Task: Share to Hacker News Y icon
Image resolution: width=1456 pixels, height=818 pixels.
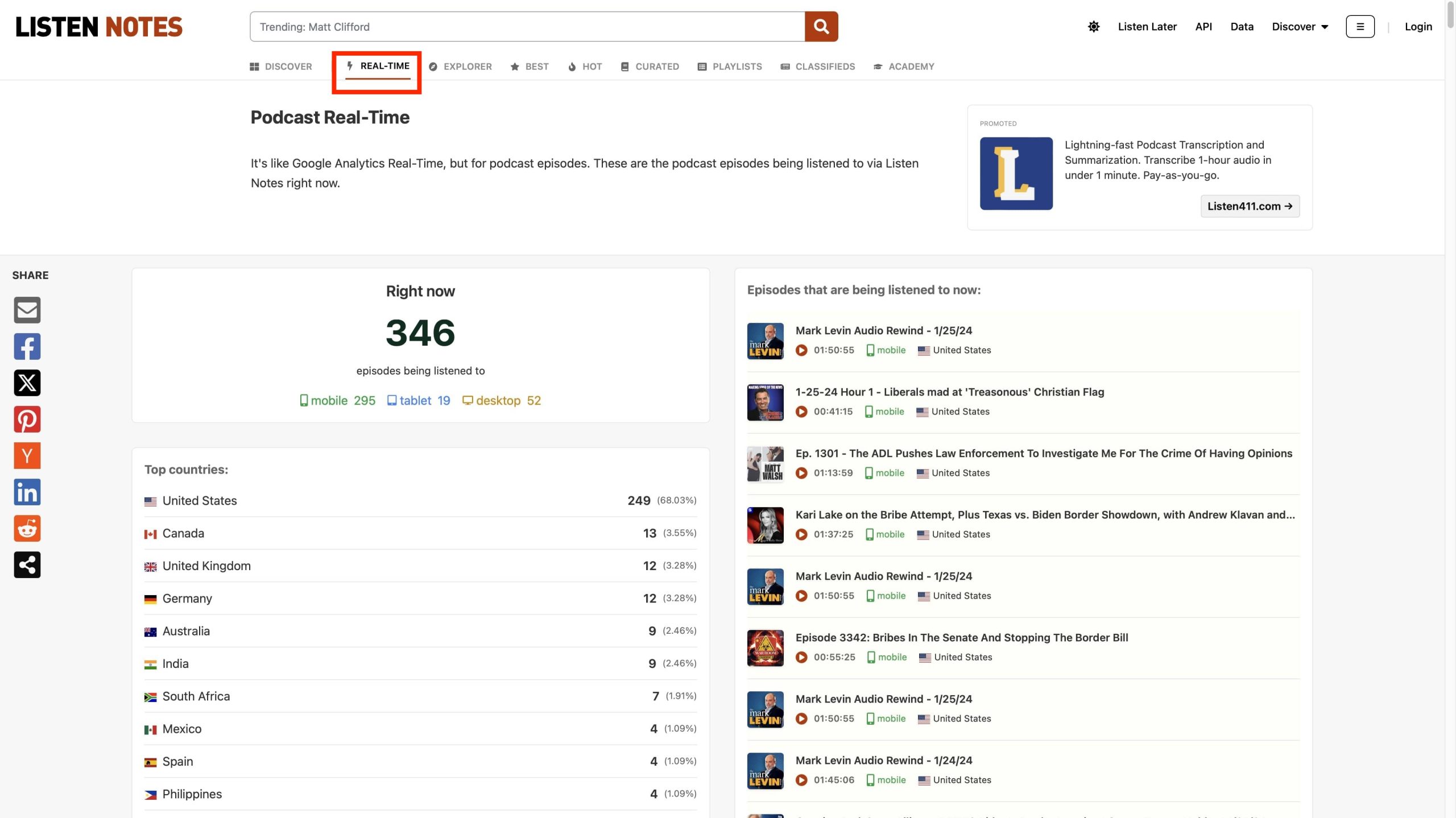Action: point(27,455)
